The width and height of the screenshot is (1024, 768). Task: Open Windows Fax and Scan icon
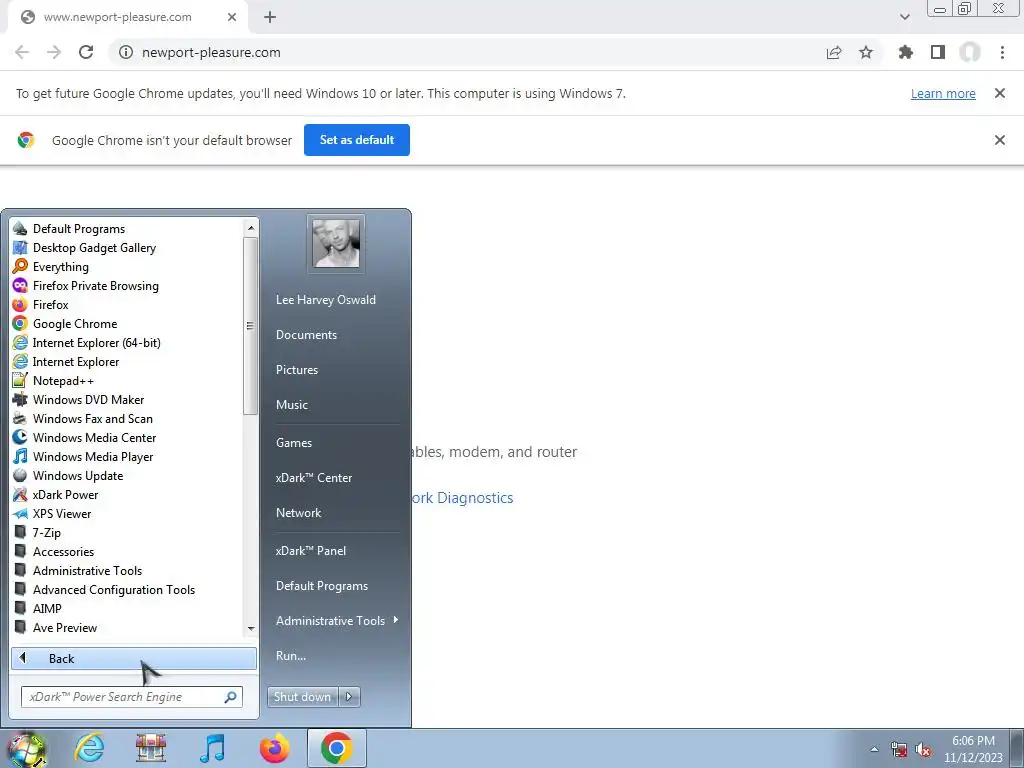(20, 418)
